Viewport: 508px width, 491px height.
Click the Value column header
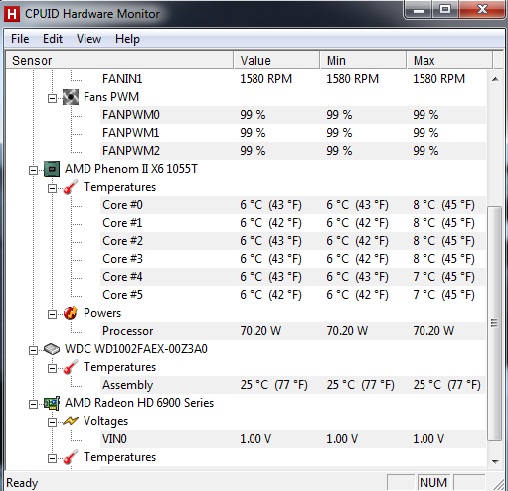point(277,60)
